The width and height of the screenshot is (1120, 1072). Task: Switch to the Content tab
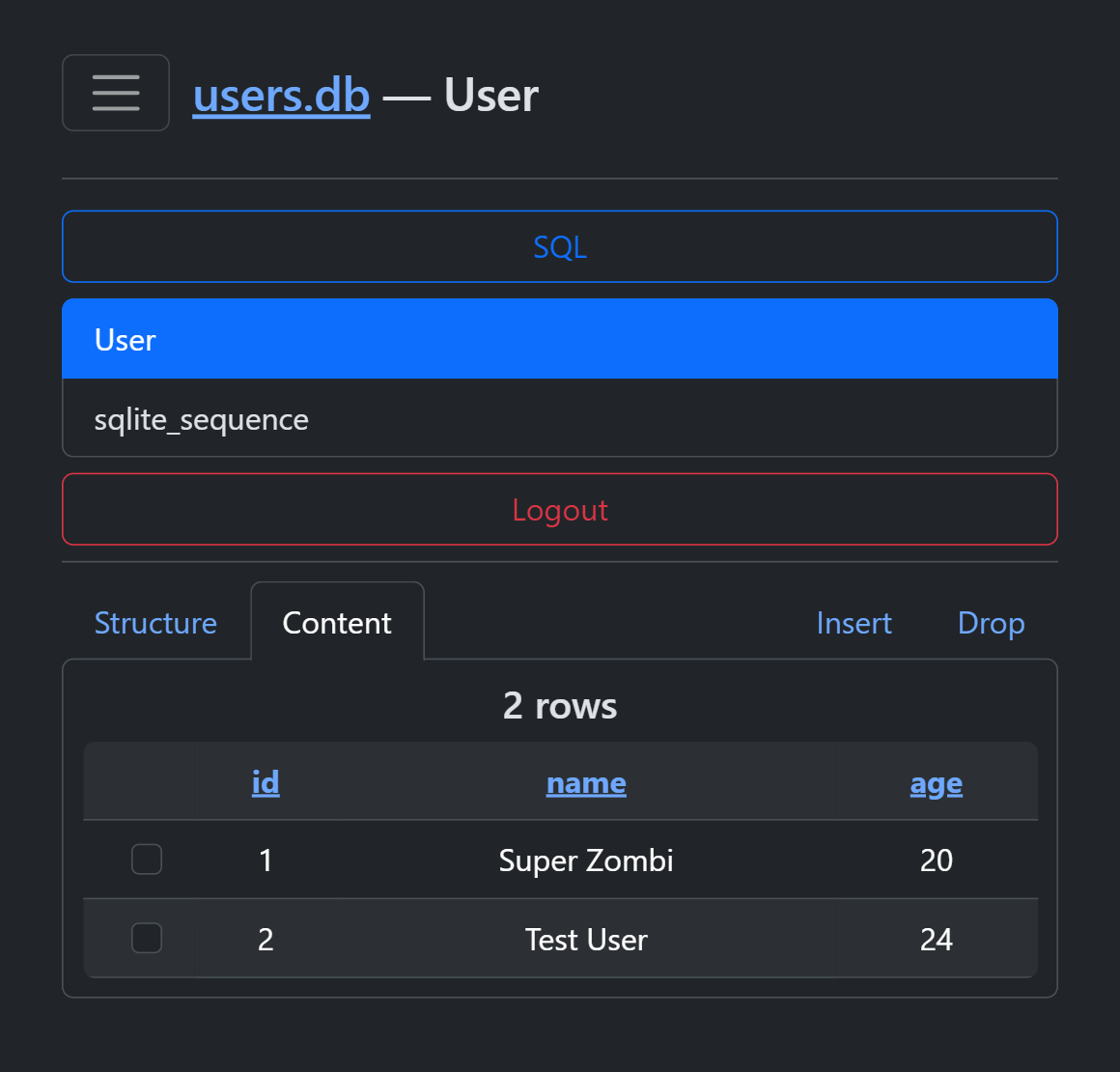pos(336,623)
